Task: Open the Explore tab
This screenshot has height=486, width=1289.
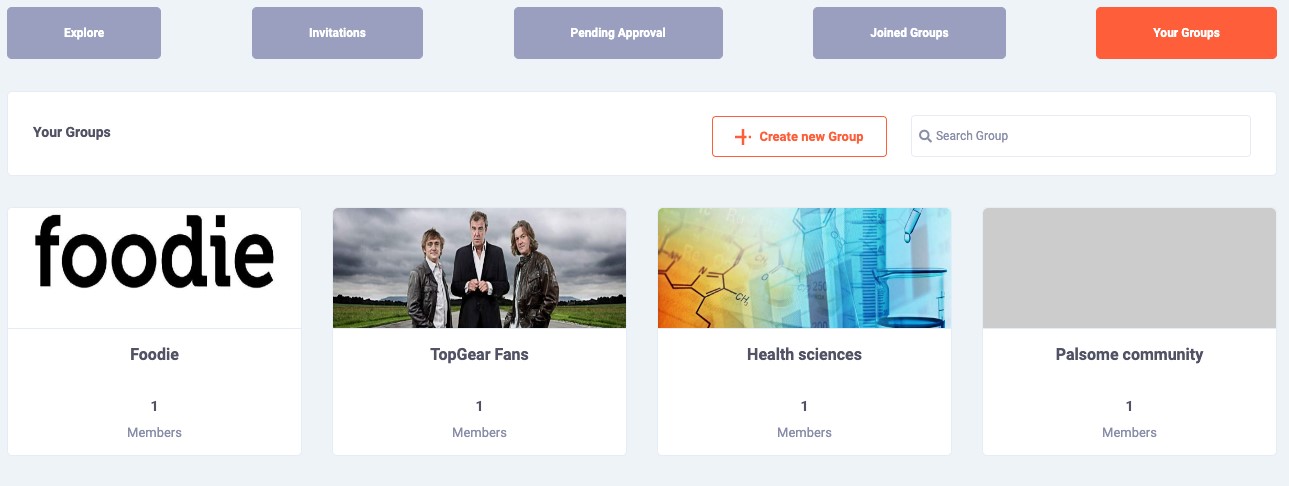Action: 84,33
